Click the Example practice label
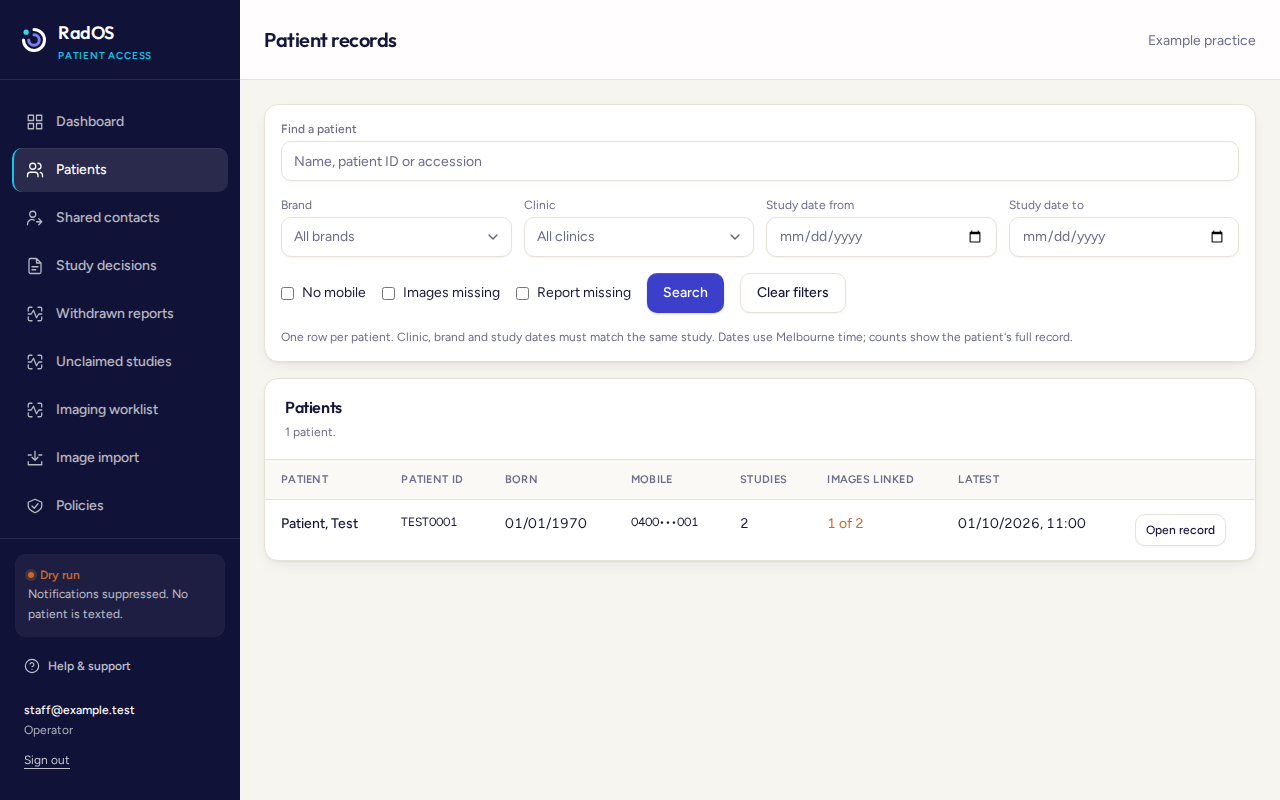 [1202, 40]
